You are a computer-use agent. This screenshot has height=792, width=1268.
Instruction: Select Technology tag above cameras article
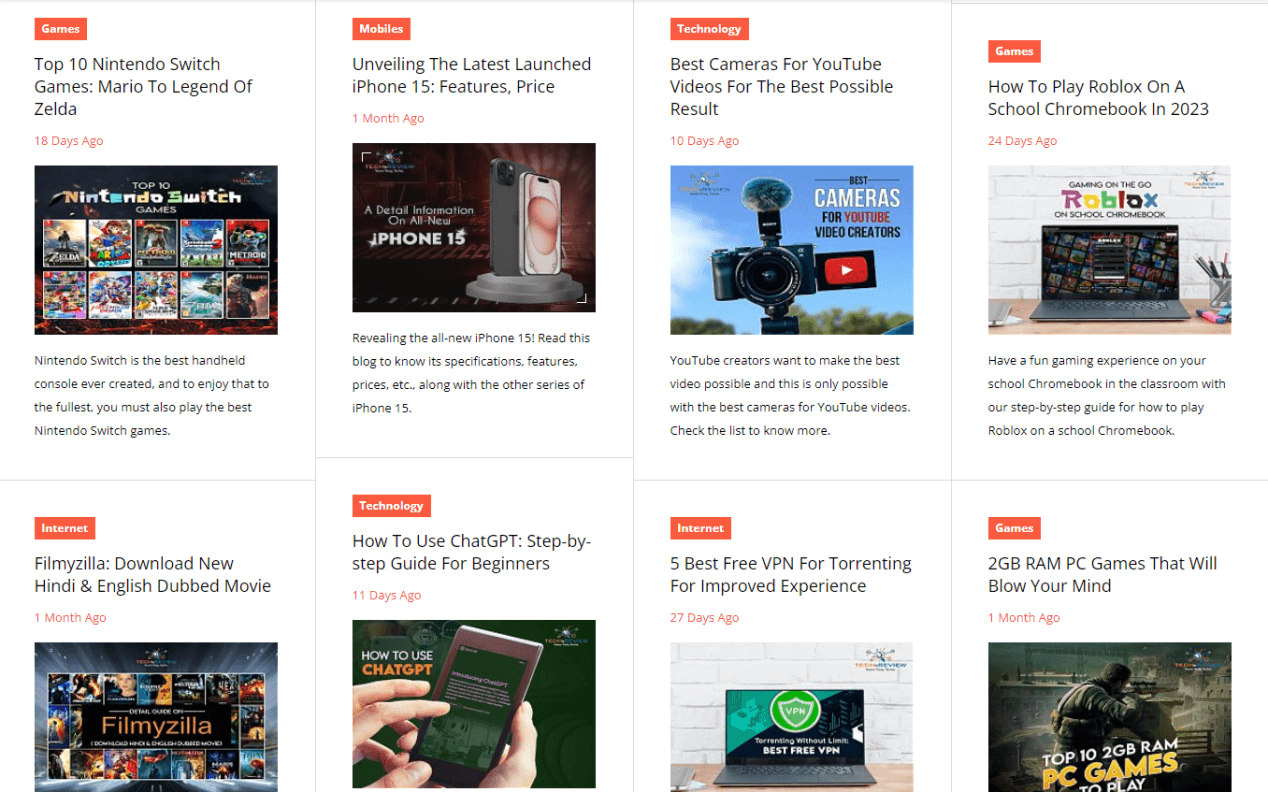point(709,29)
